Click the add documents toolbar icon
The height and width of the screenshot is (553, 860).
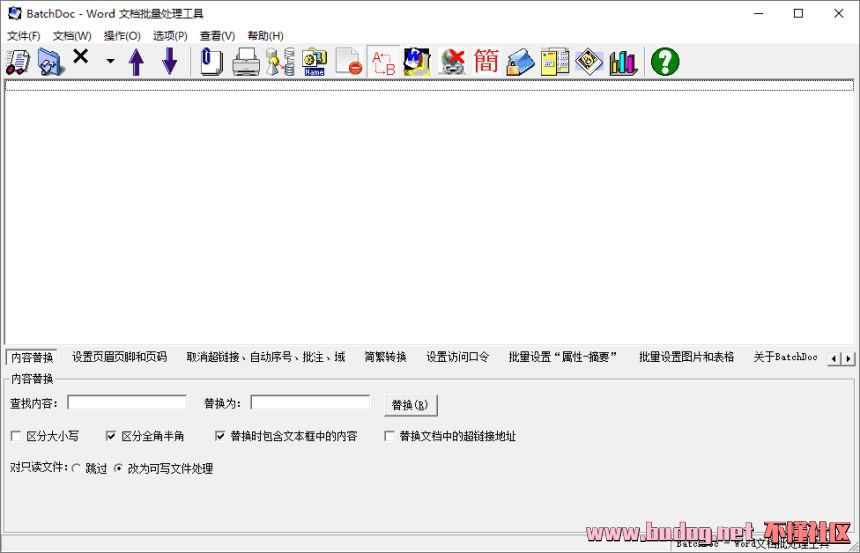pyautogui.click(x=18, y=61)
